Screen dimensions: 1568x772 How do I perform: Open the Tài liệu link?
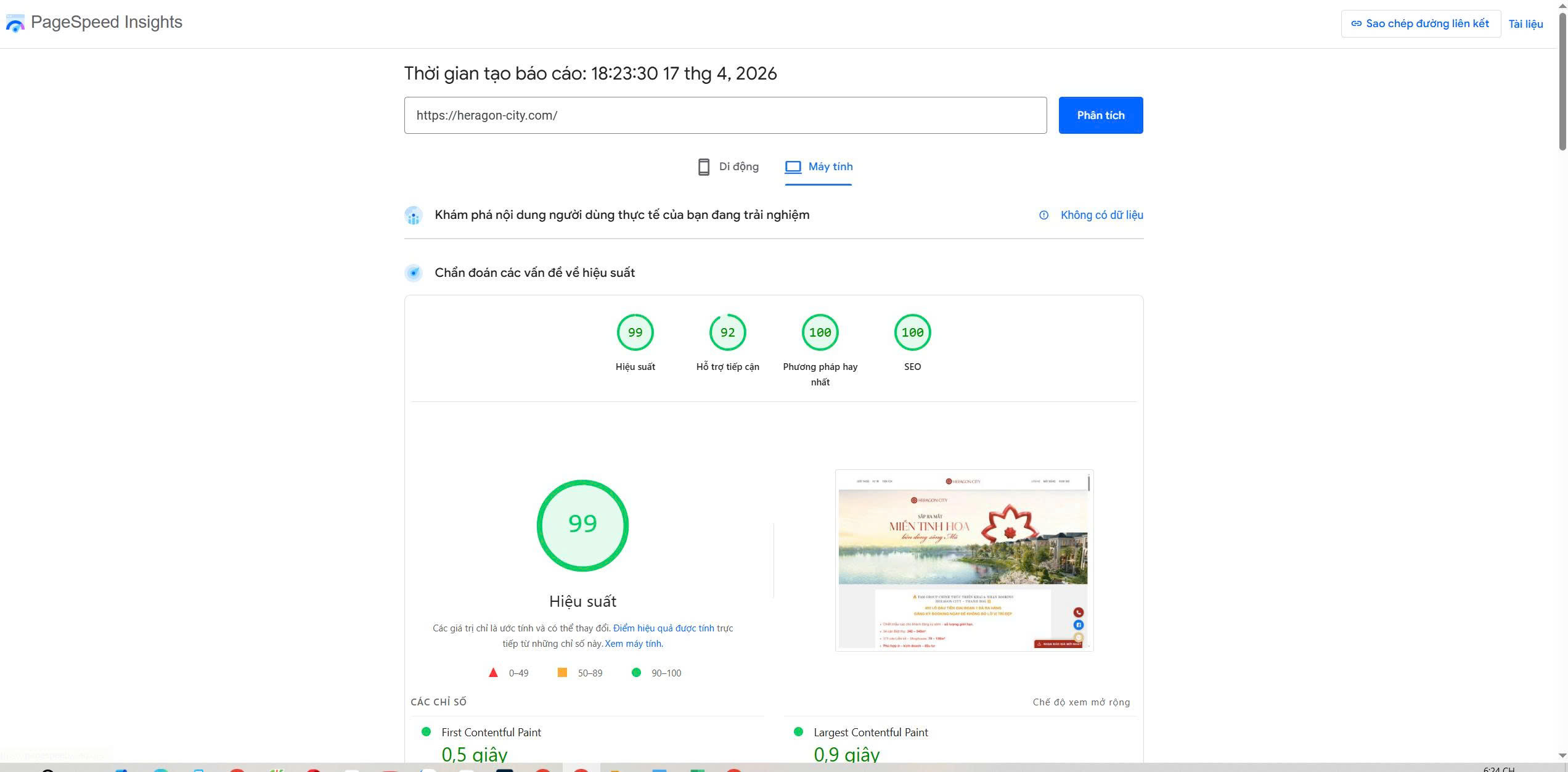tap(1526, 23)
